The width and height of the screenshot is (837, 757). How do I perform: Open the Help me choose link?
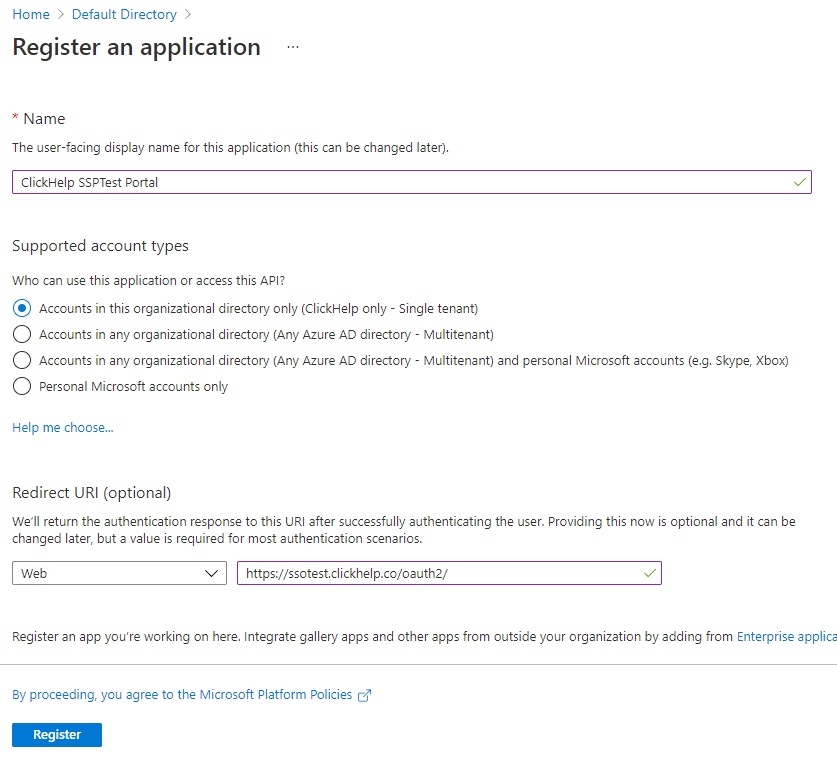coord(62,427)
